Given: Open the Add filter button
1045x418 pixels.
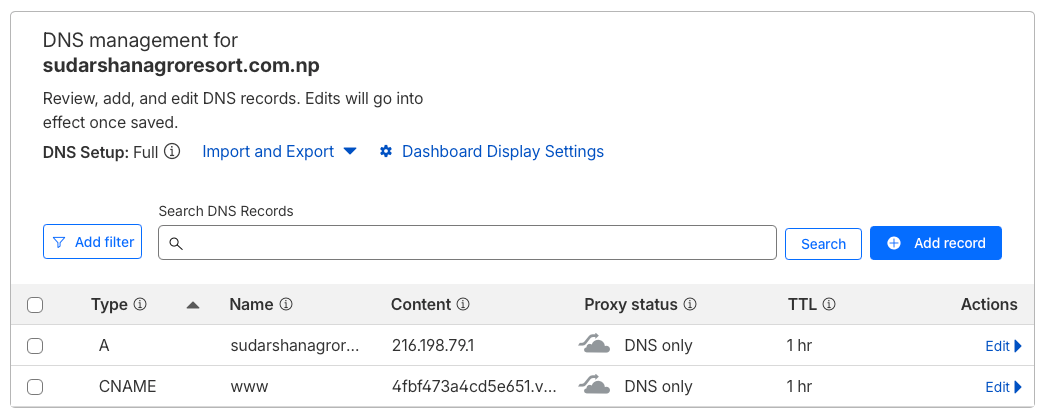Looking at the screenshot, I should pos(93,242).
